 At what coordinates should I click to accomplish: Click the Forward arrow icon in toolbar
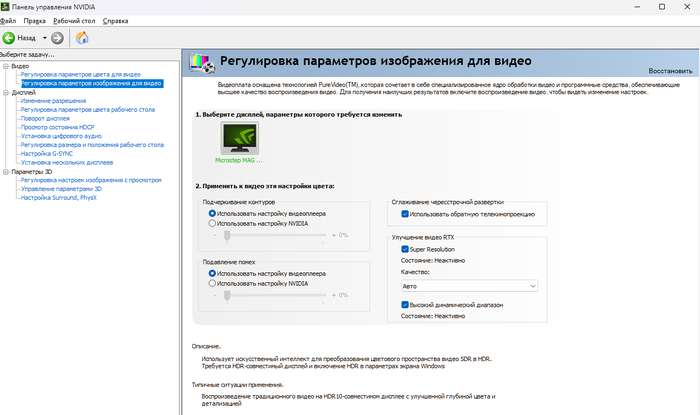pyautogui.click(x=57, y=38)
